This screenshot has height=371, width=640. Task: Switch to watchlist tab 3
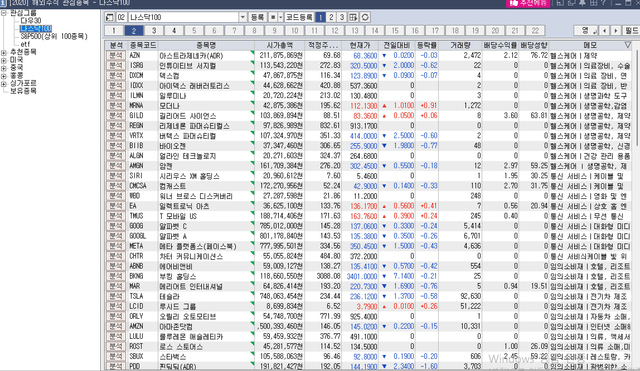tap(154, 31)
